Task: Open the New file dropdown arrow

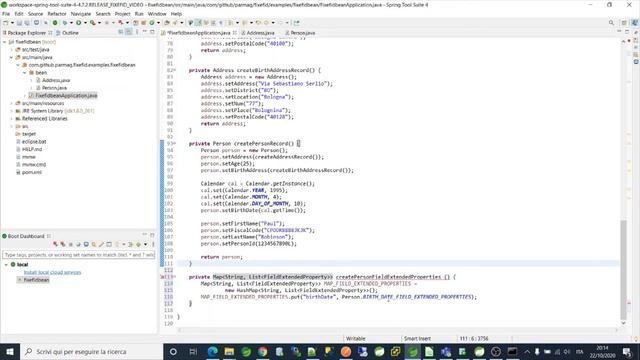Action: (x=12, y=23)
